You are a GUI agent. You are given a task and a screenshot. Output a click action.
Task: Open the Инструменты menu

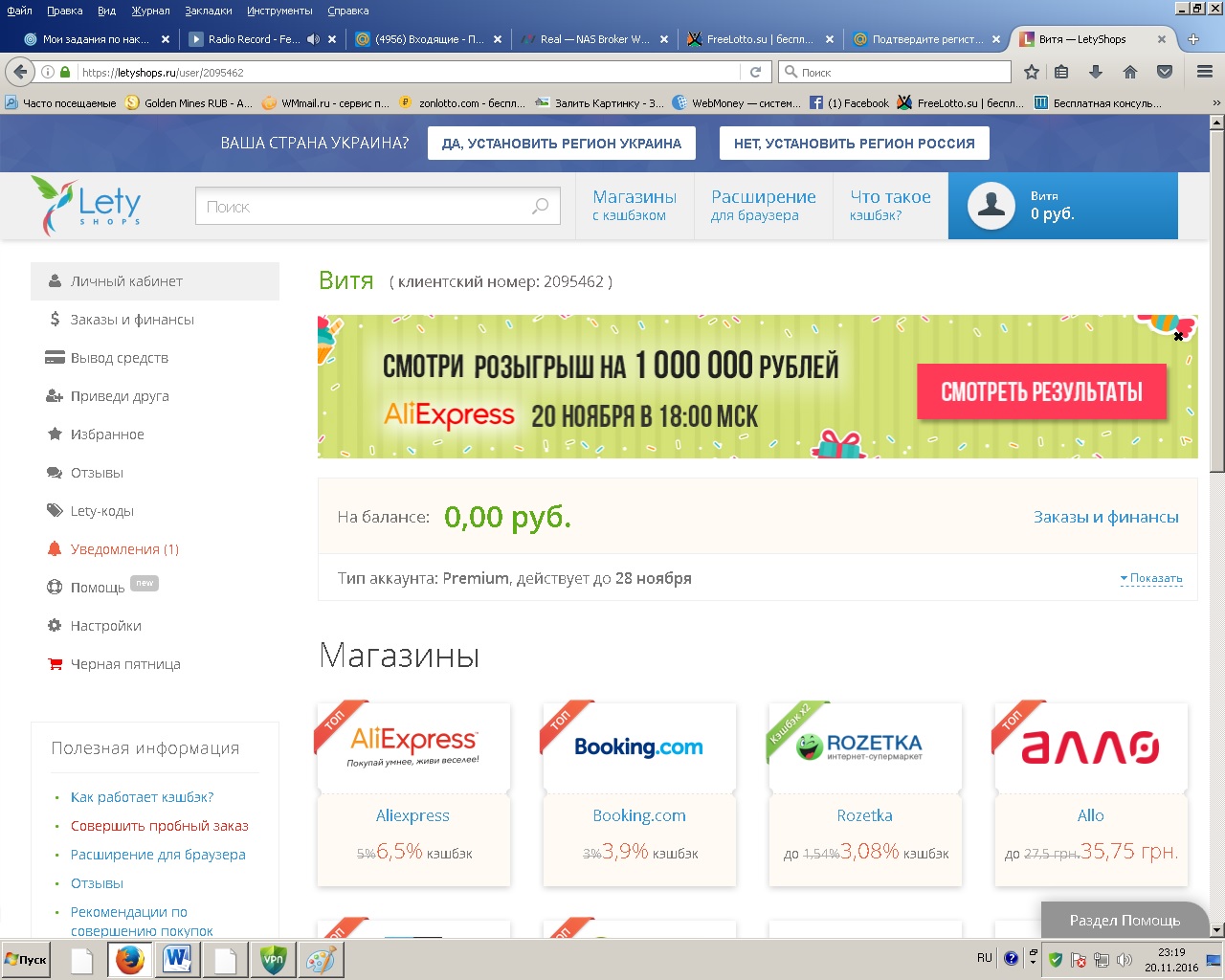click(x=279, y=11)
